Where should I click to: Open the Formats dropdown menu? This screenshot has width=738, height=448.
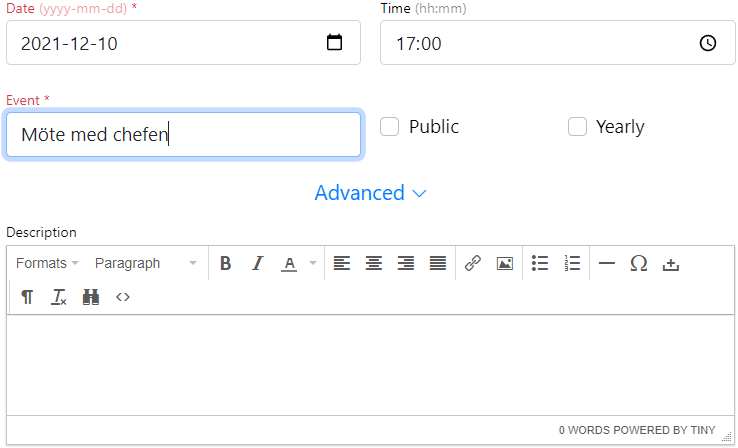pyautogui.click(x=47, y=263)
